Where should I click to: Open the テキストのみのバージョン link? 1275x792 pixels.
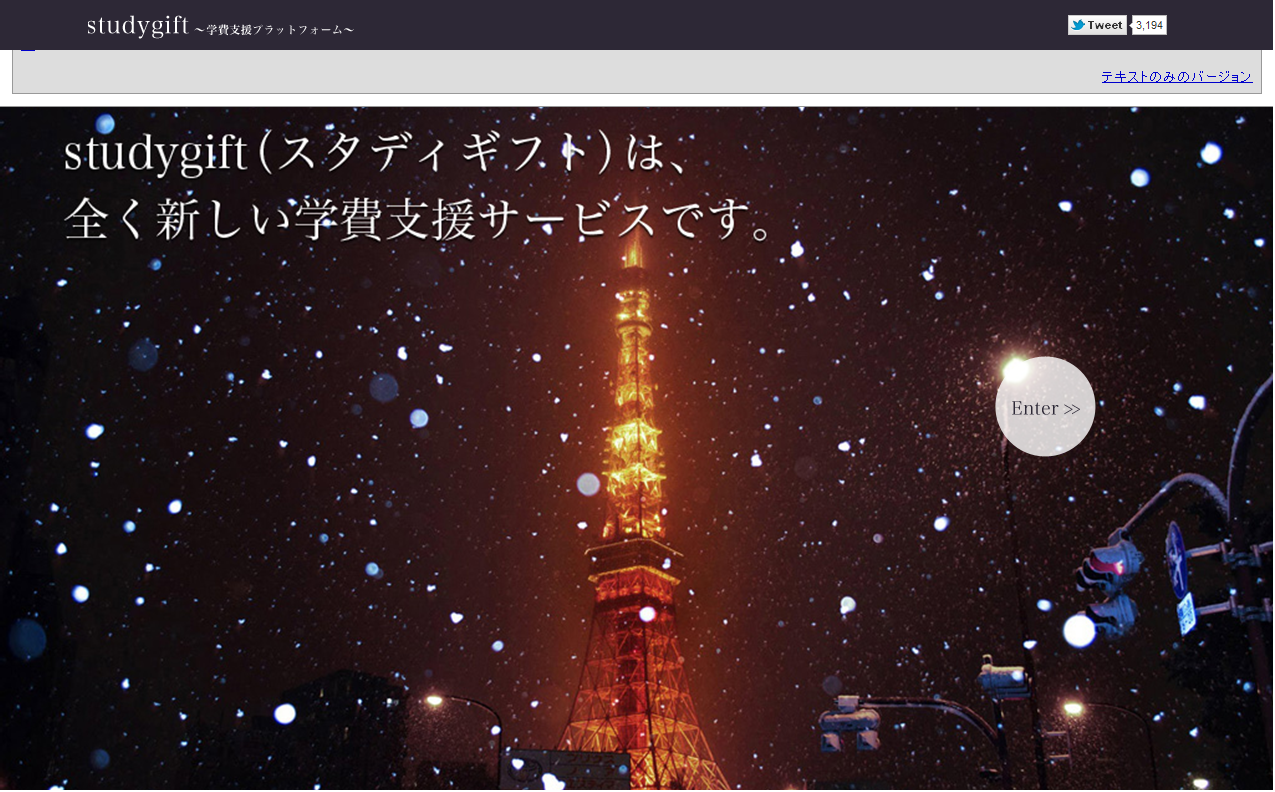1176,76
